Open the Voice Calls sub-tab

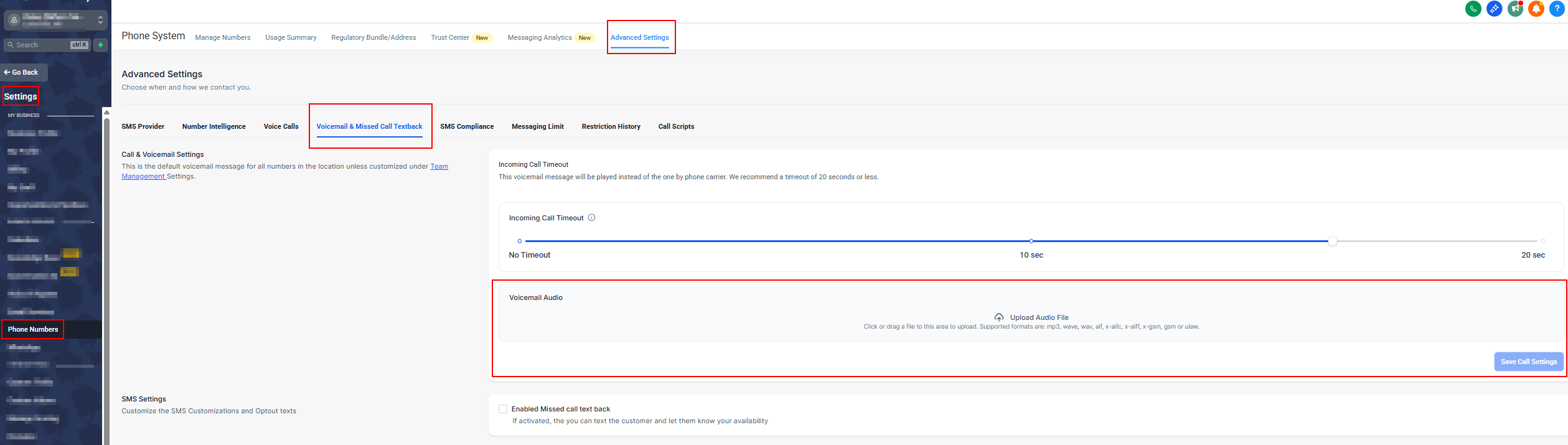(281, 126)
